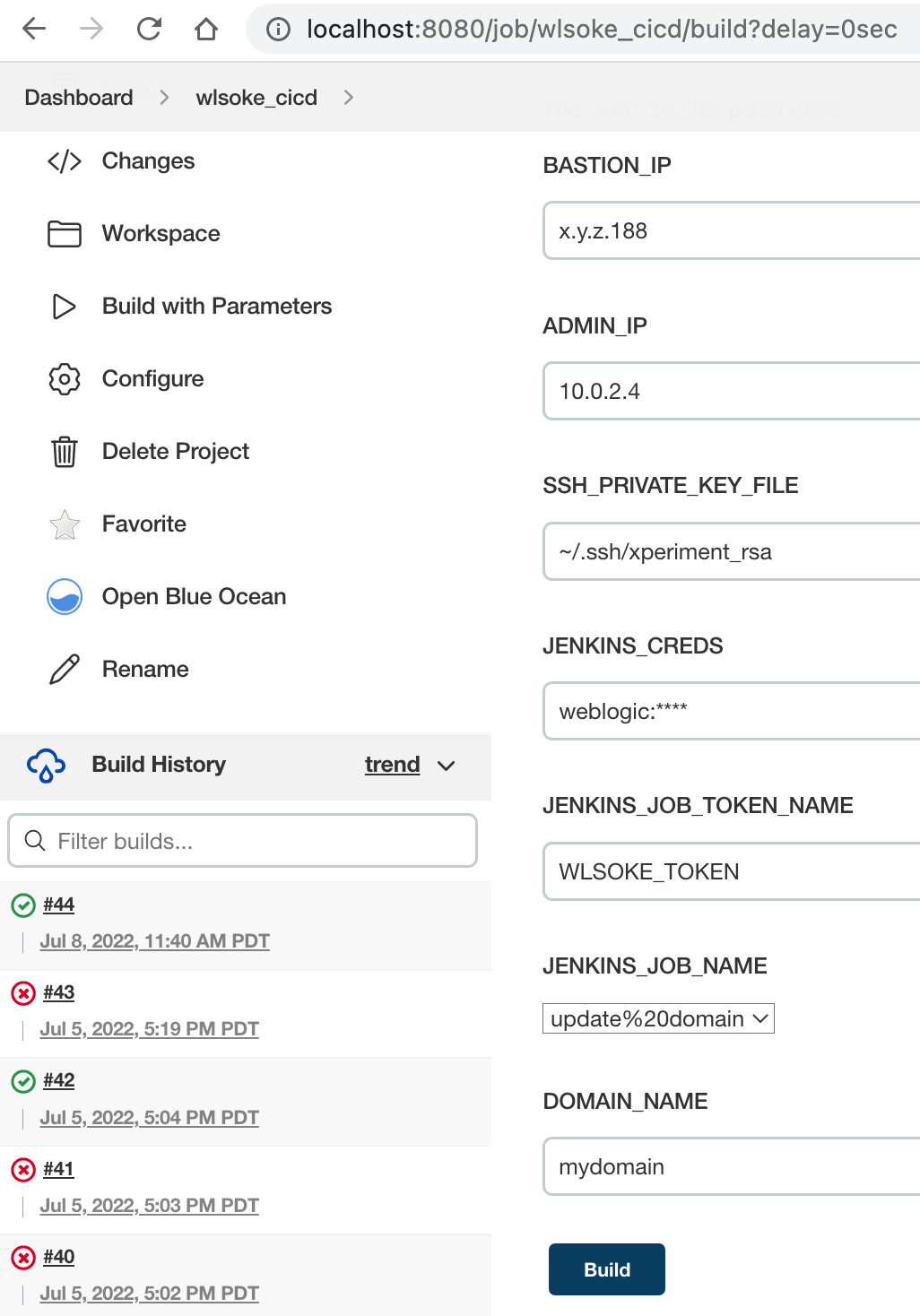This screenshot has width=920, height=1316.
Task: Go to browser home icon
Action: (206, 30)
